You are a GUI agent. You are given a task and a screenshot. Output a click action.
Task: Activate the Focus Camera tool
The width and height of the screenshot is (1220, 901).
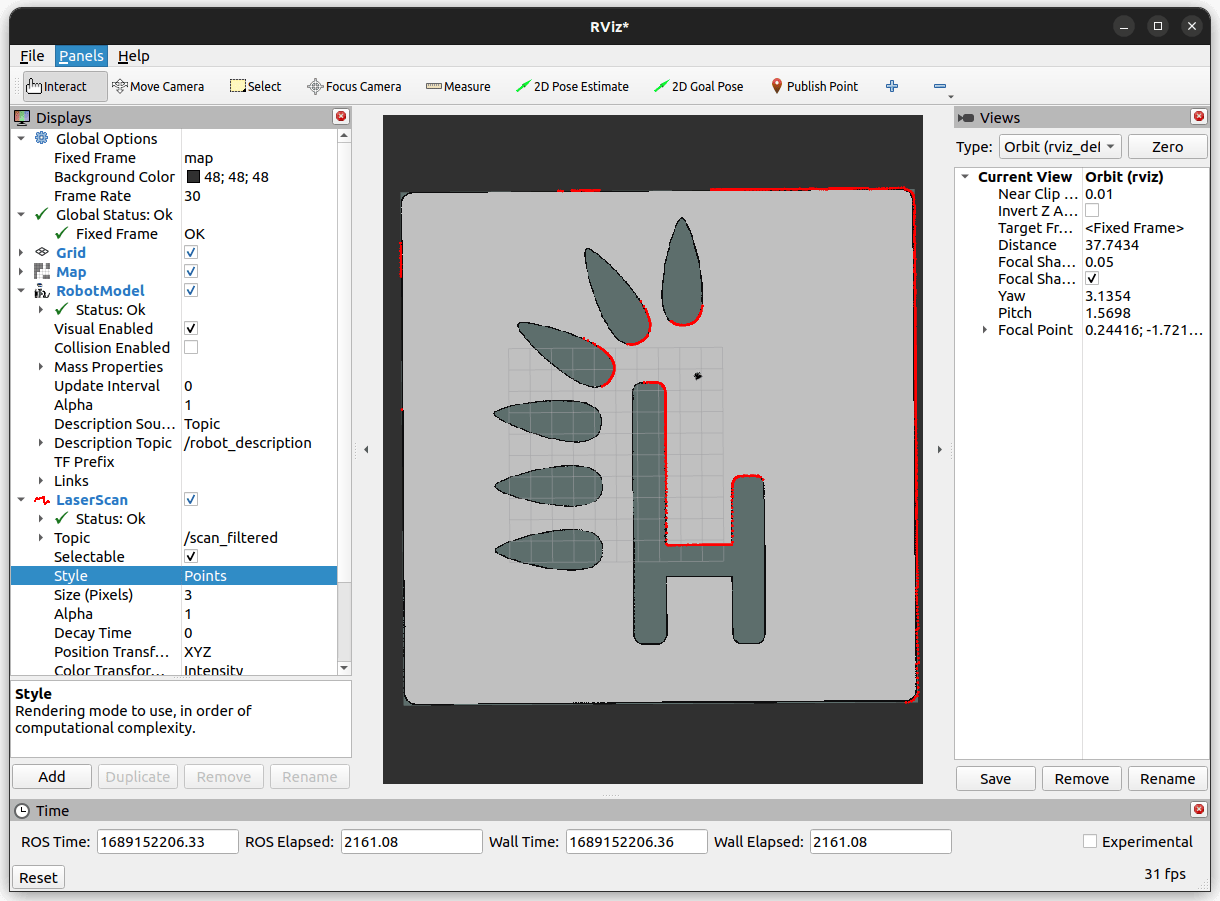[x=354, y=87]
